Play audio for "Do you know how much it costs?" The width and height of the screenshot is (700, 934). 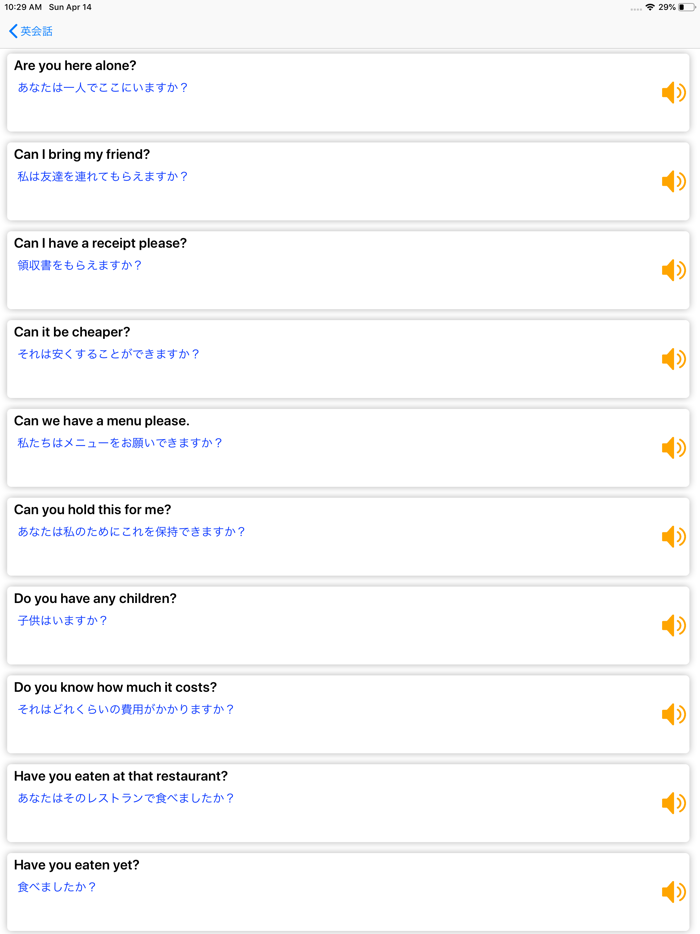click(x=673, y=714)
